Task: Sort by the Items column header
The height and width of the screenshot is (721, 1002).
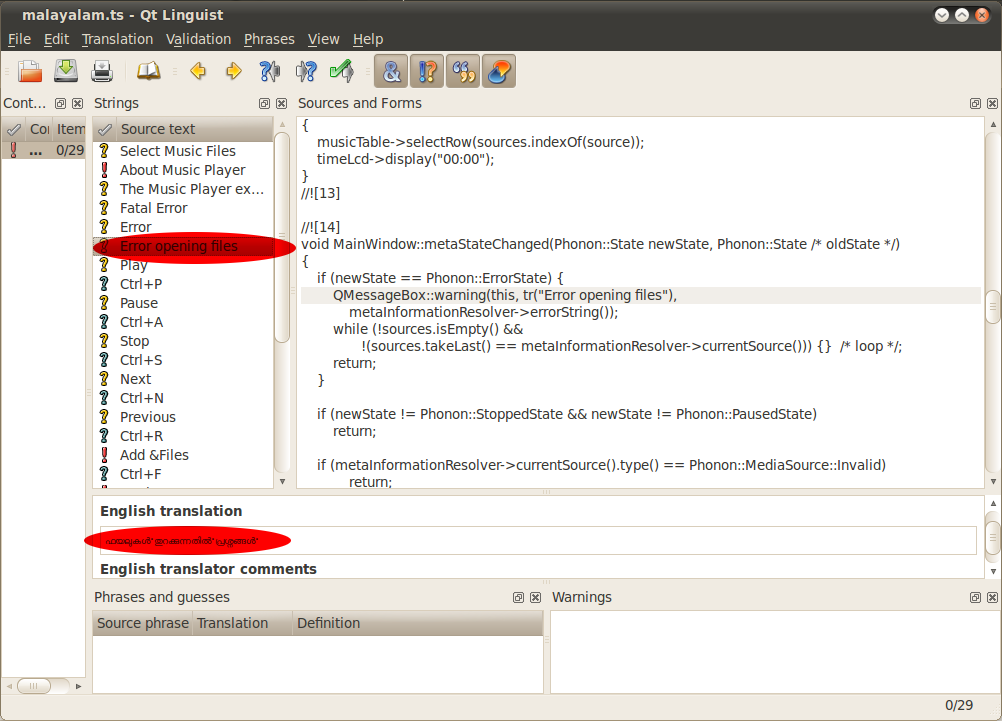Action: coord(70,129)
